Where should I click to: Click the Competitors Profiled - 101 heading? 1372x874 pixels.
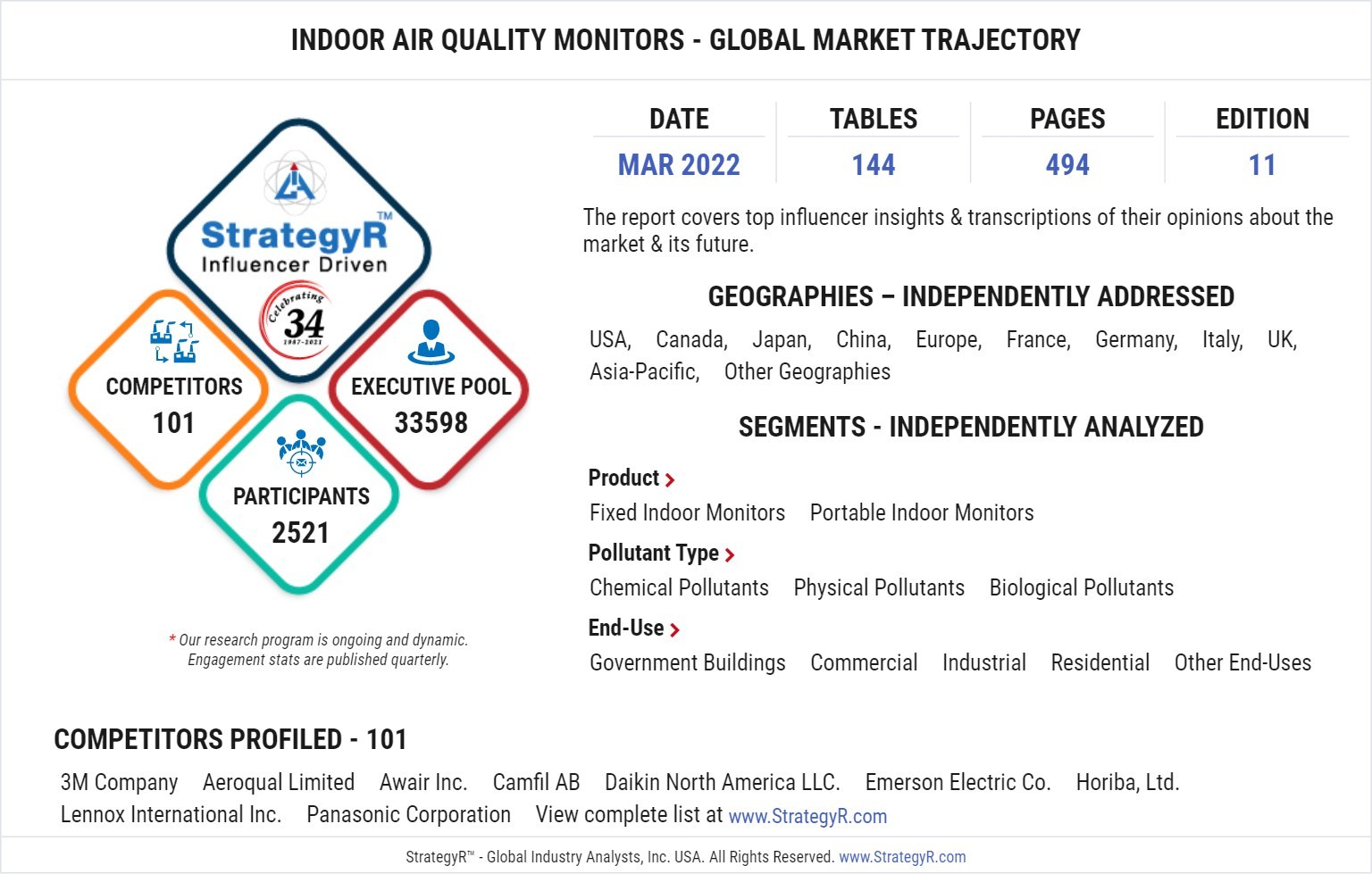pos(230,740)
